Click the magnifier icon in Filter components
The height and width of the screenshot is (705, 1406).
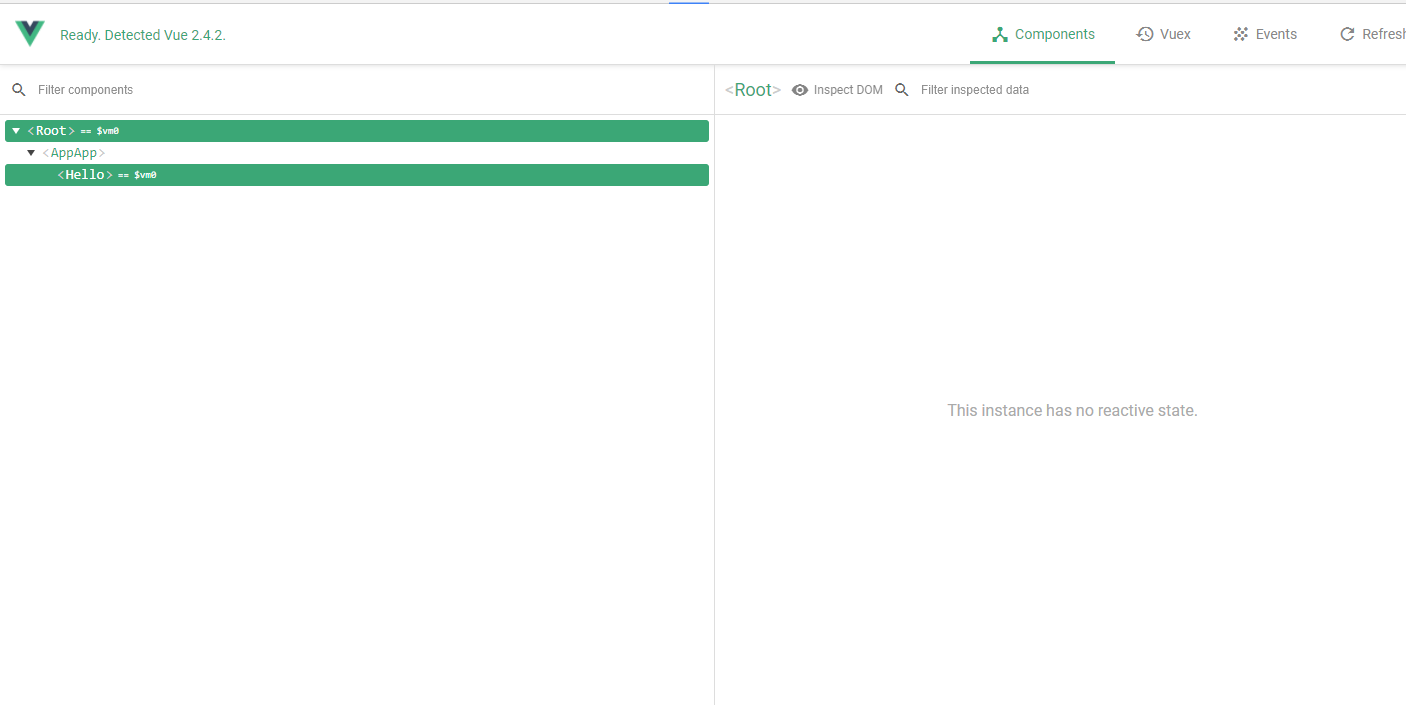[18, 89]
